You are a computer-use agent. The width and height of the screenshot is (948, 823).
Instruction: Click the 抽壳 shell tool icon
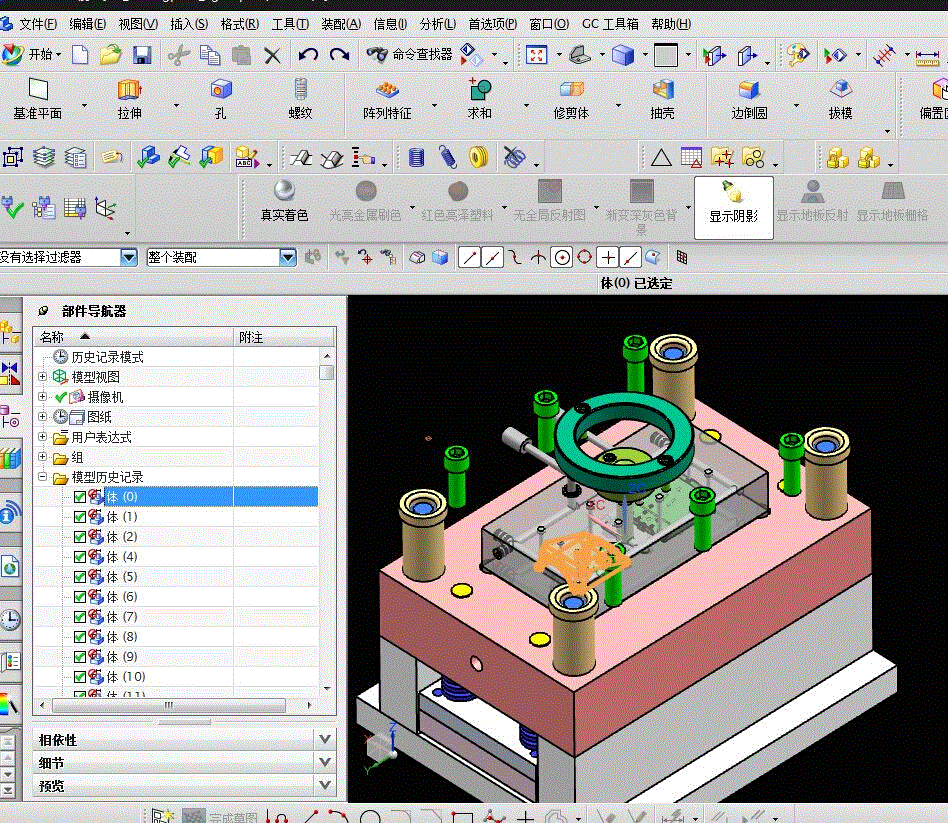[663, 89]
